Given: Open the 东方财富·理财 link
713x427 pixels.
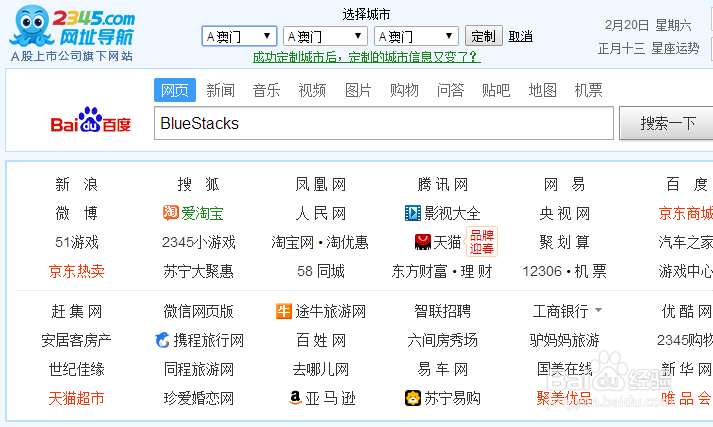Looking at the screenshot, I should point(442,271).
